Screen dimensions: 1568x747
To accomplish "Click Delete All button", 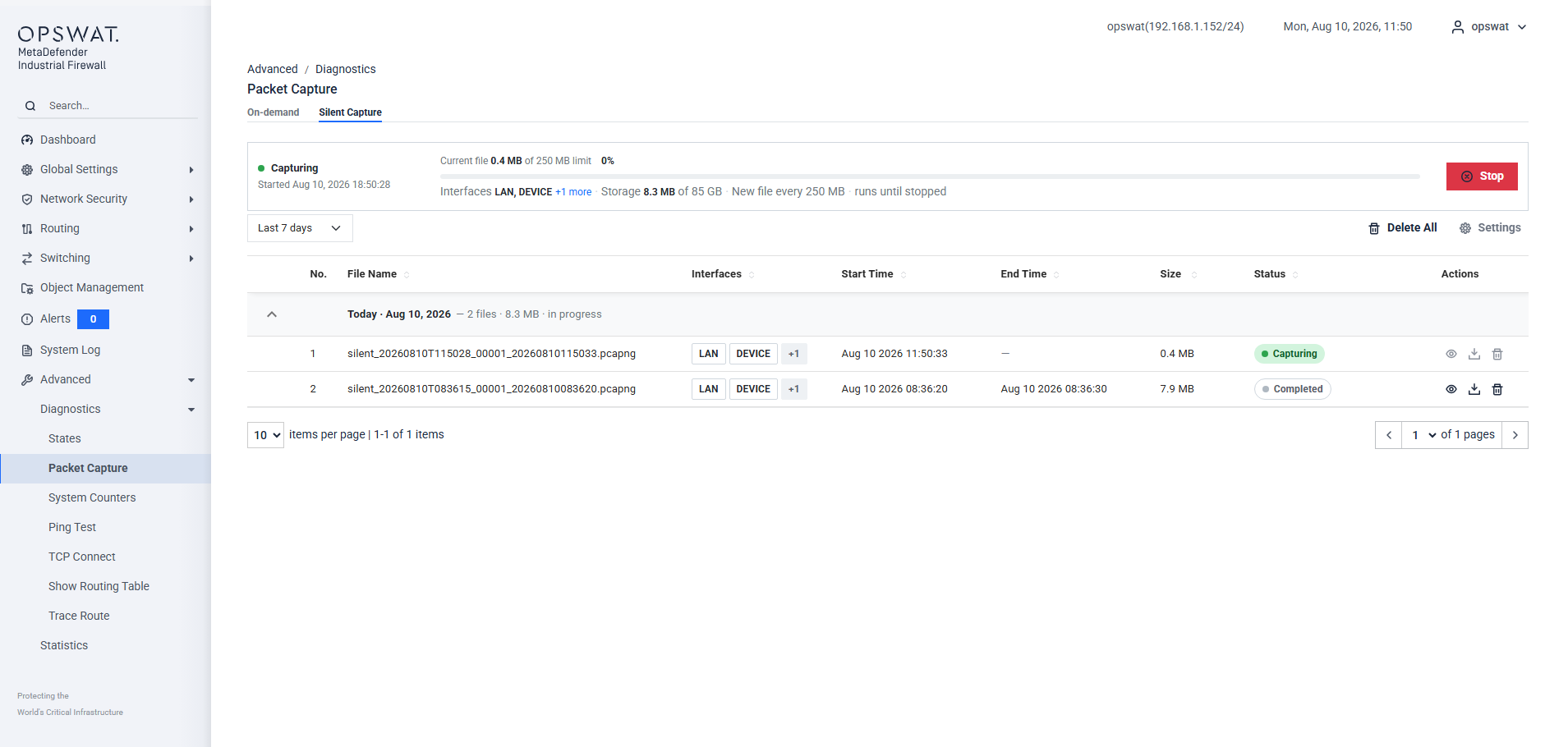I will (1403, 228).
